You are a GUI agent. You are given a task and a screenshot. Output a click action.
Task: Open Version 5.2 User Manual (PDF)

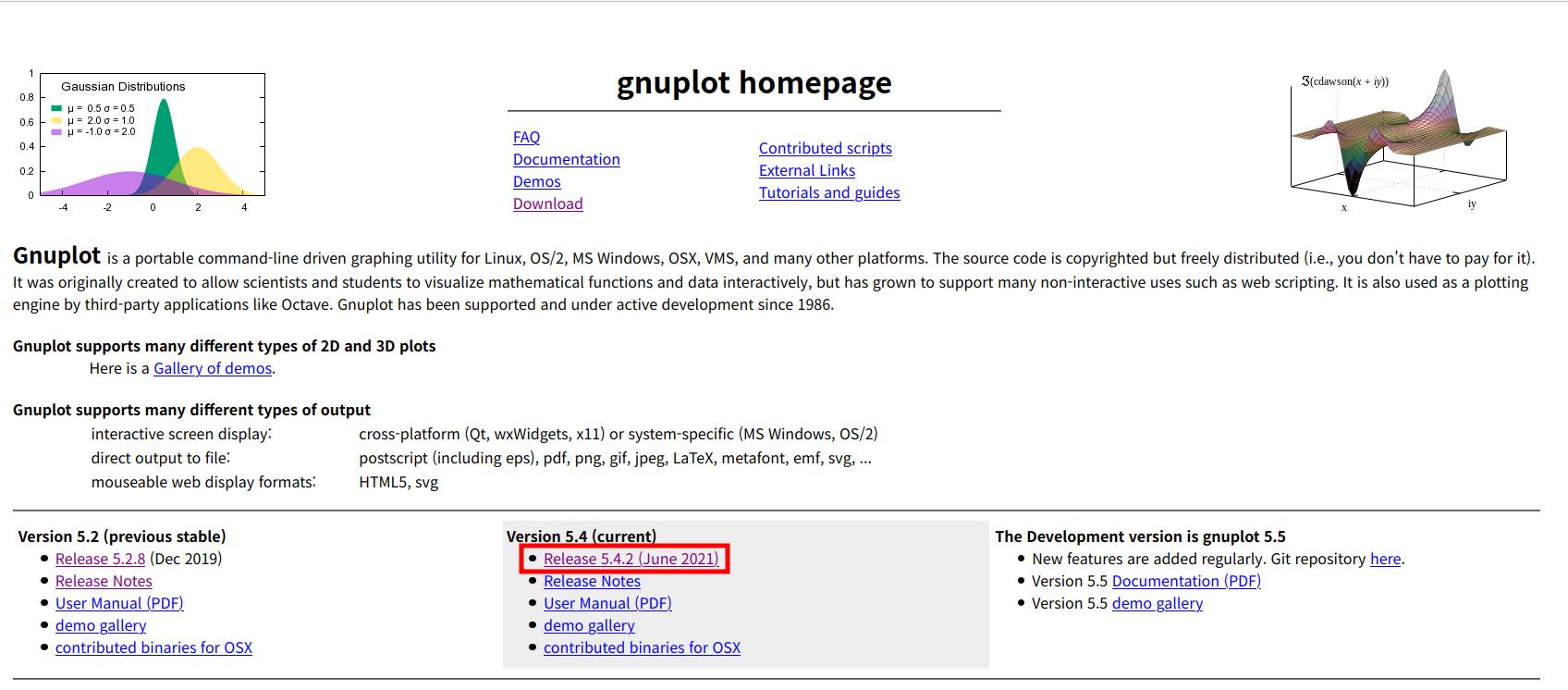point(119,603)
